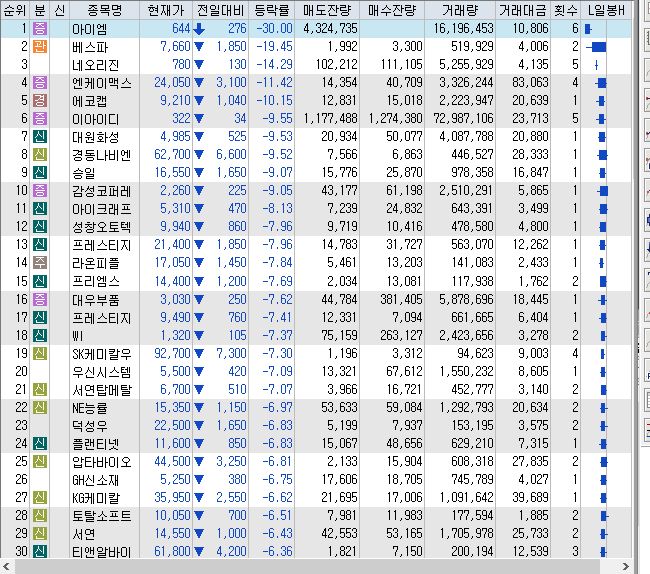This screenshot has height=574, width=650.
Task: Select the stock name 에코캡
Action: tap(90, 101)
